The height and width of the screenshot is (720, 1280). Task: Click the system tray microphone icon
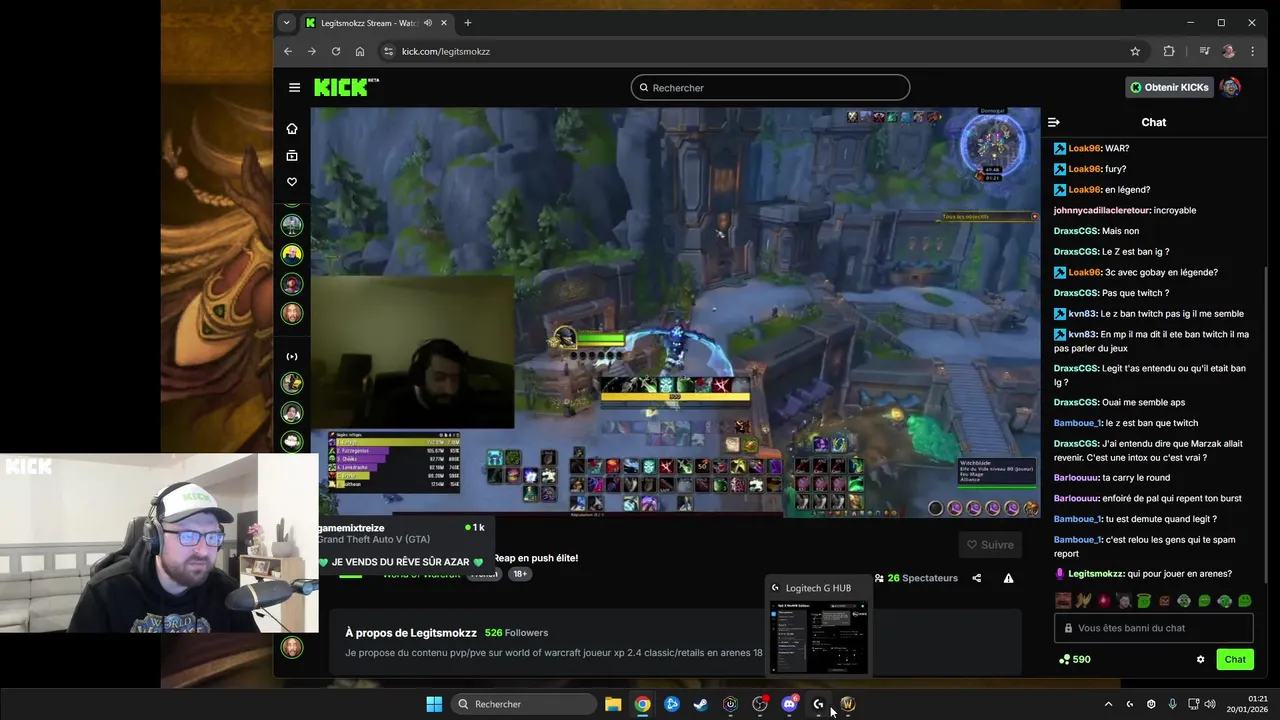tap(1172, 704)
